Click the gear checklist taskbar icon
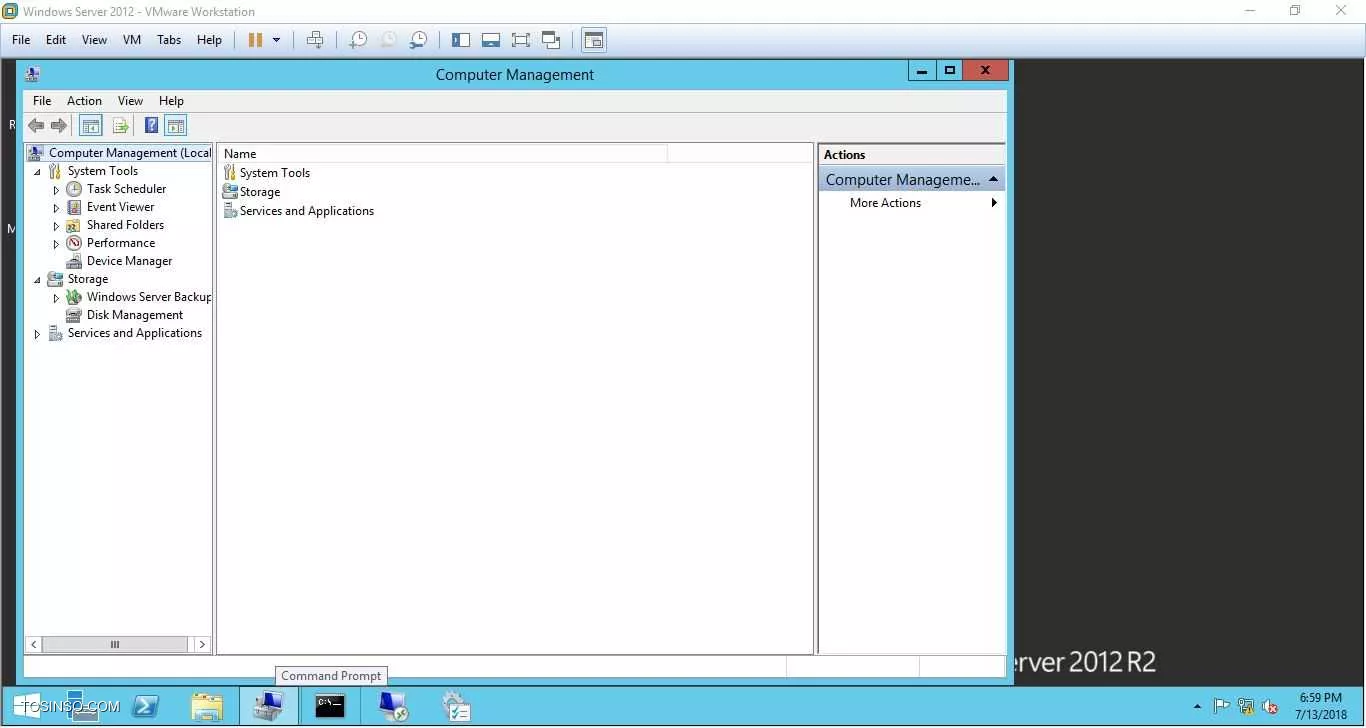This screenshot has height=728, width=1366. click(456, 706)
